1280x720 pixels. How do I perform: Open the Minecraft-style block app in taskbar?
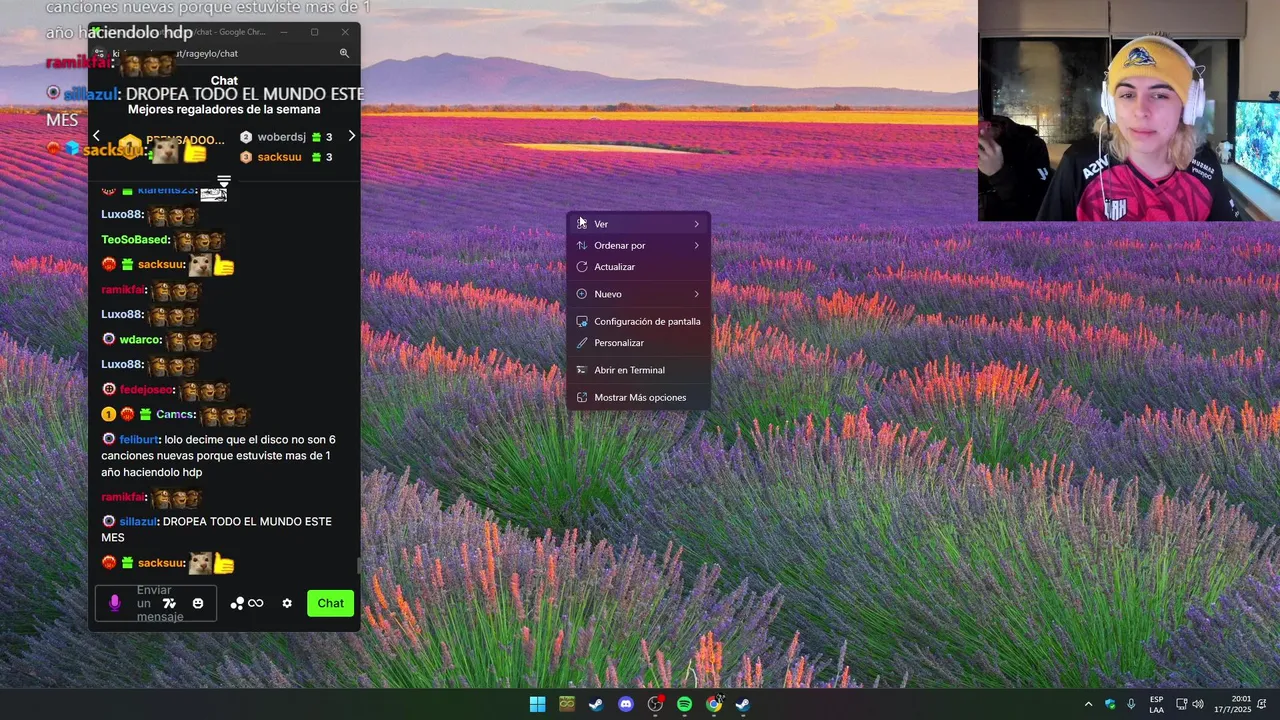(x=567, y=704)
